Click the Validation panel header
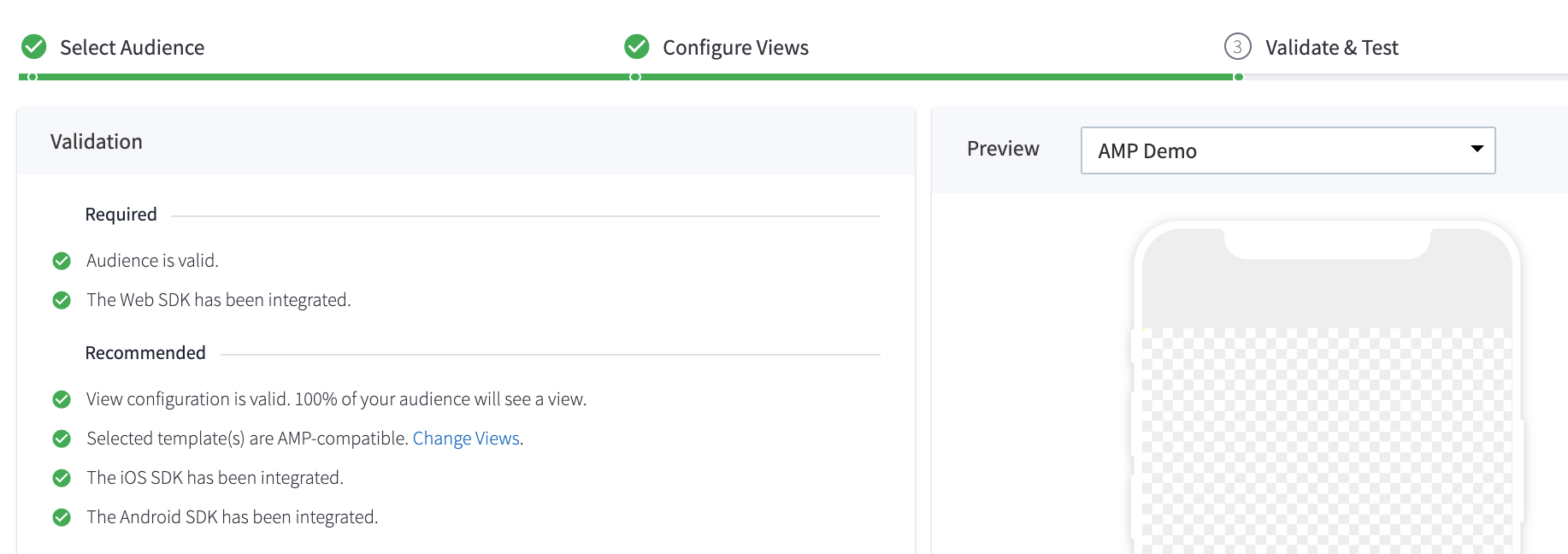 tap(466, 141)
